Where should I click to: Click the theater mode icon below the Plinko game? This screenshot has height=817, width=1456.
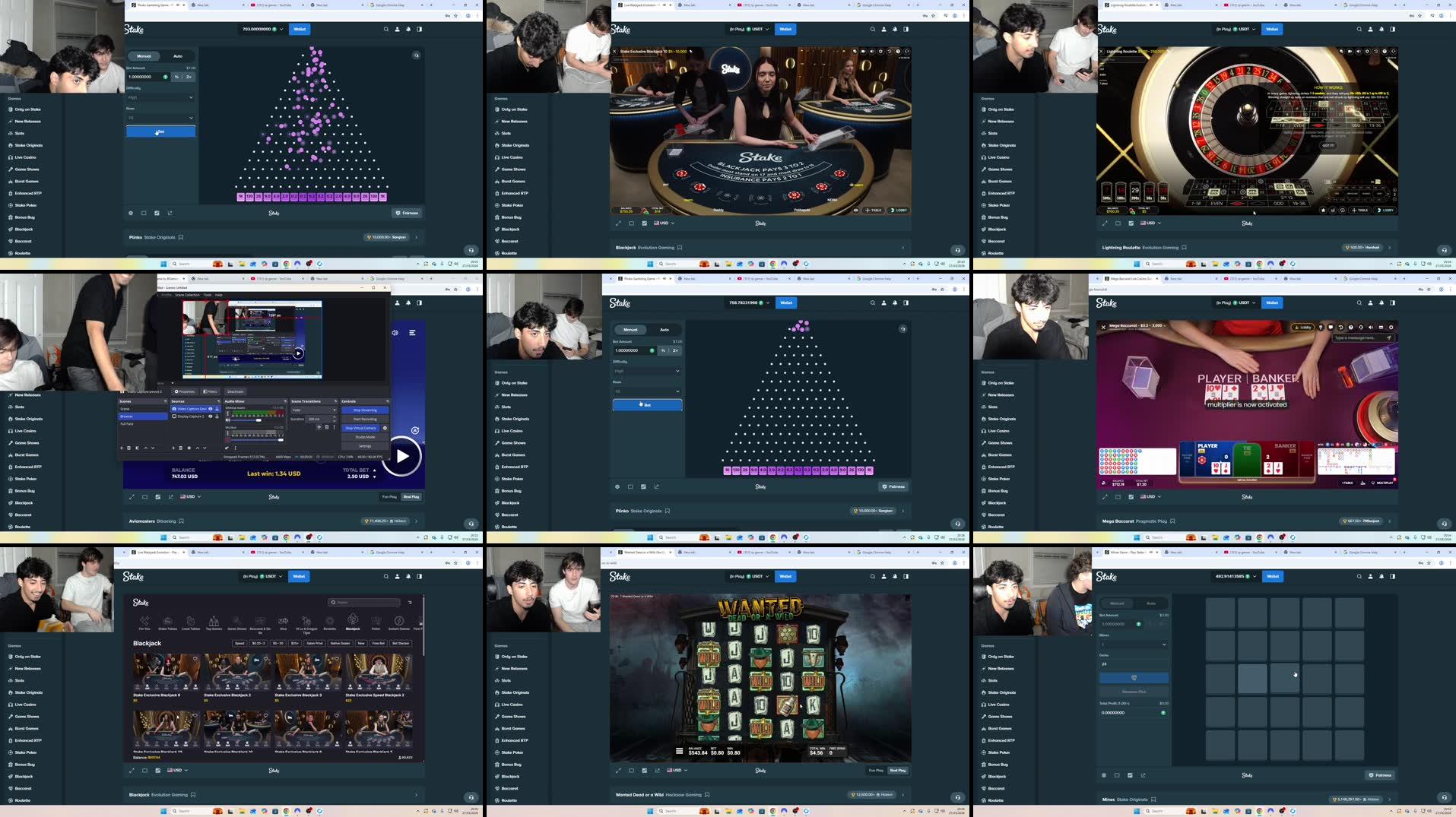(x=143, y=213)
